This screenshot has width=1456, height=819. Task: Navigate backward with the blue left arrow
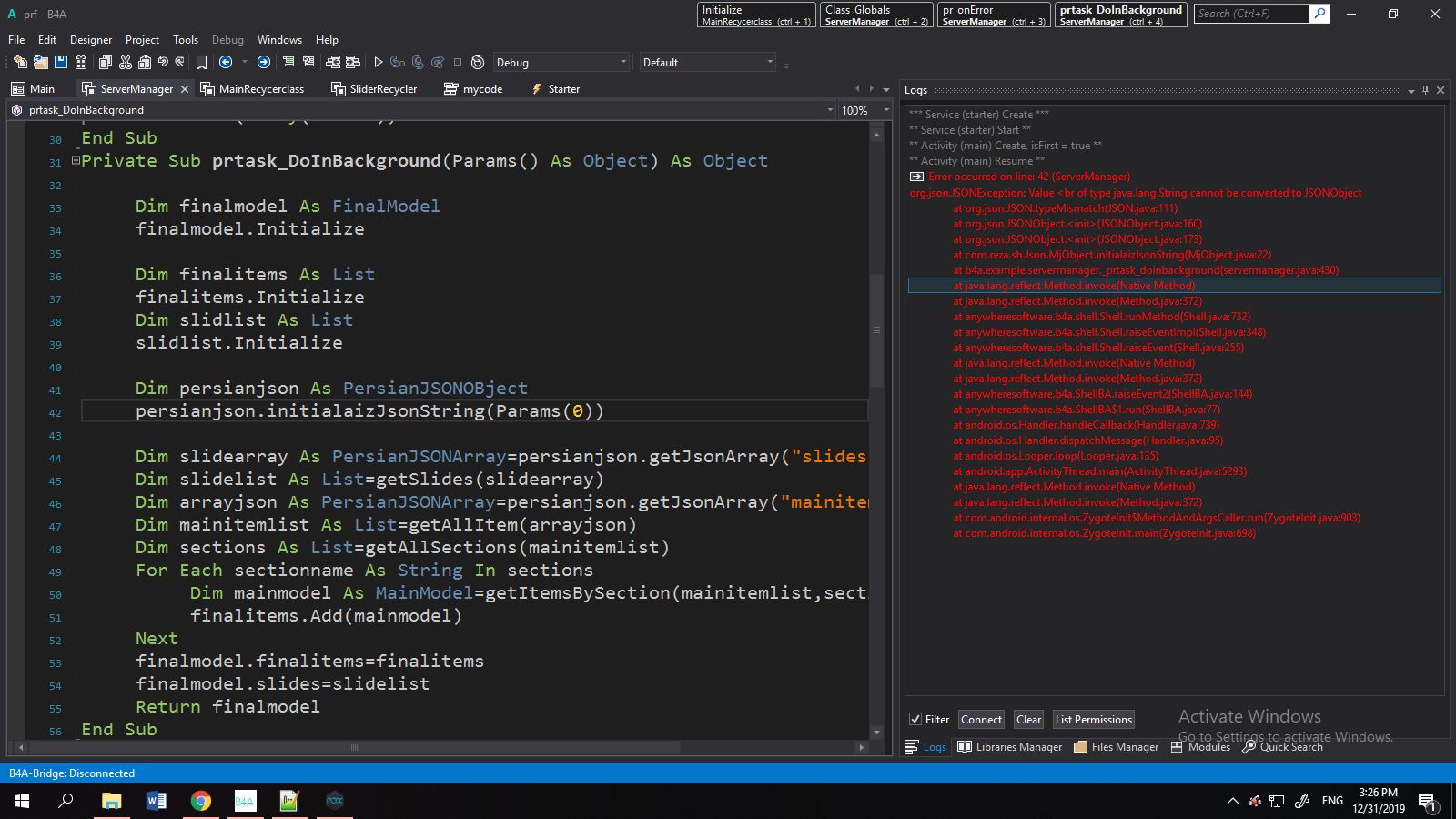[x=226, y=62]
